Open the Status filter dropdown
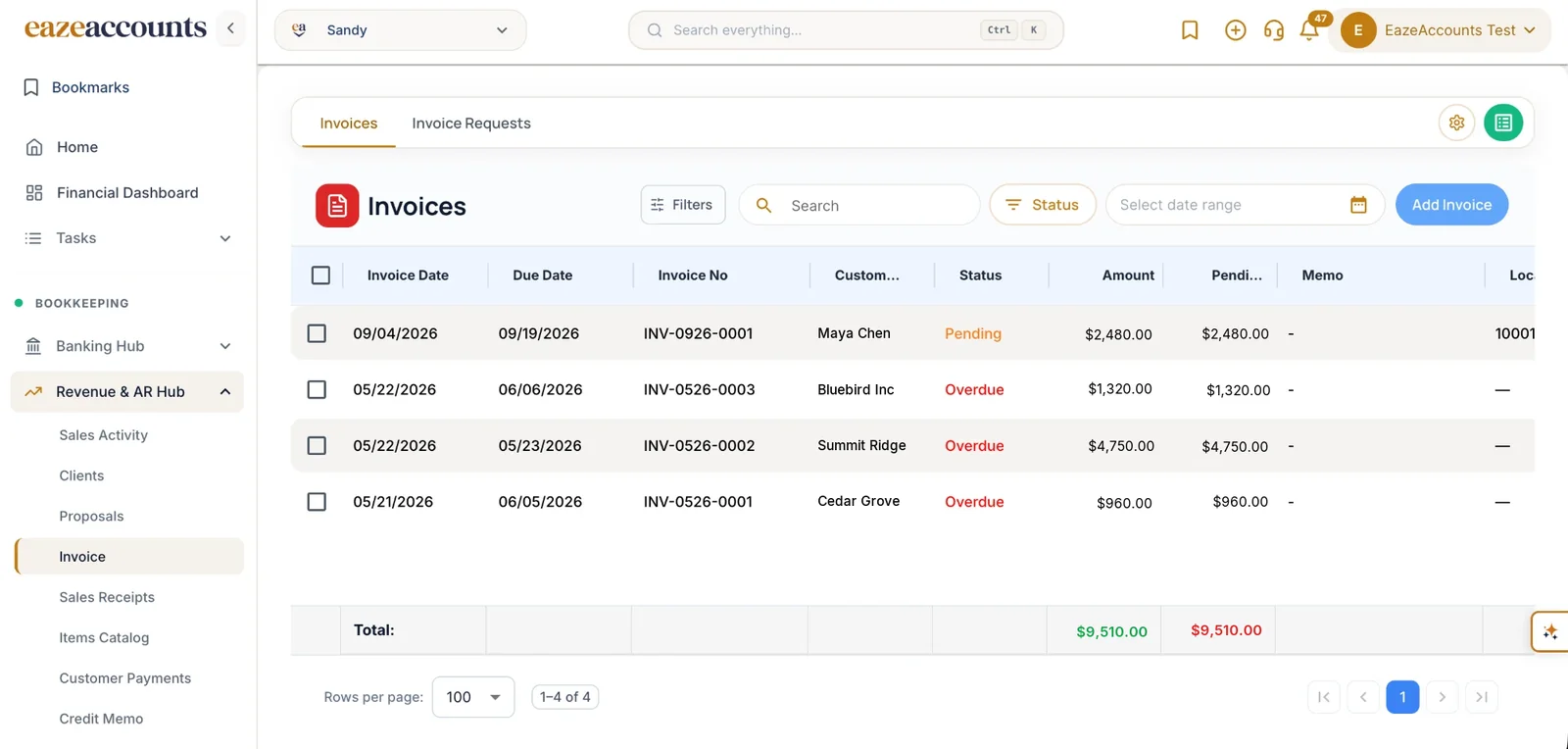Screen dimensions: 1568x749 [x=1043, y=205]
